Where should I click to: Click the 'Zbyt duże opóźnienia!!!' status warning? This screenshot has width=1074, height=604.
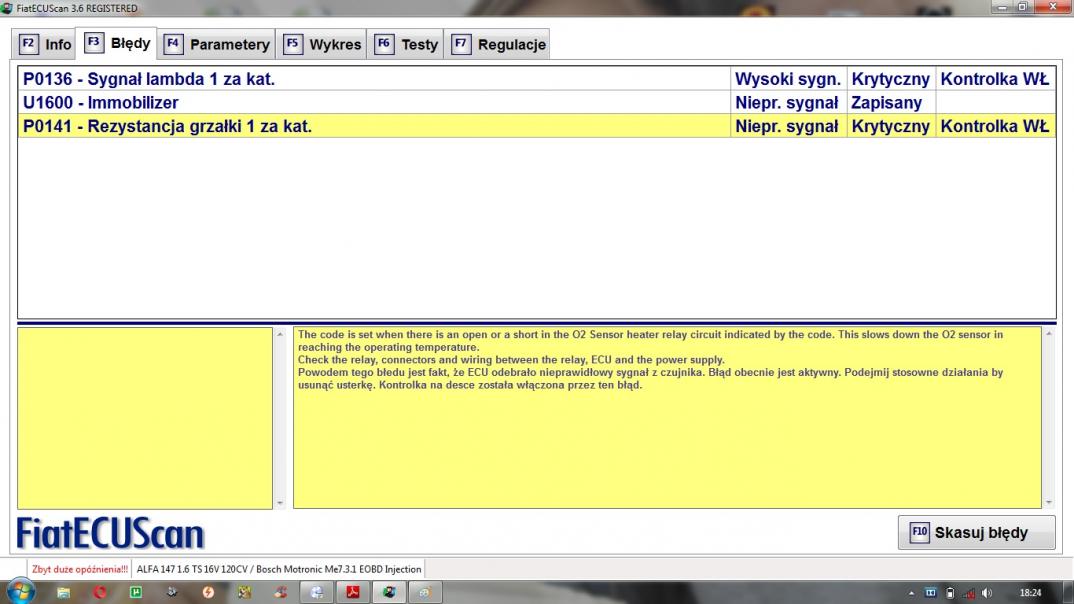pyautogui.click(x=79, y=569)
